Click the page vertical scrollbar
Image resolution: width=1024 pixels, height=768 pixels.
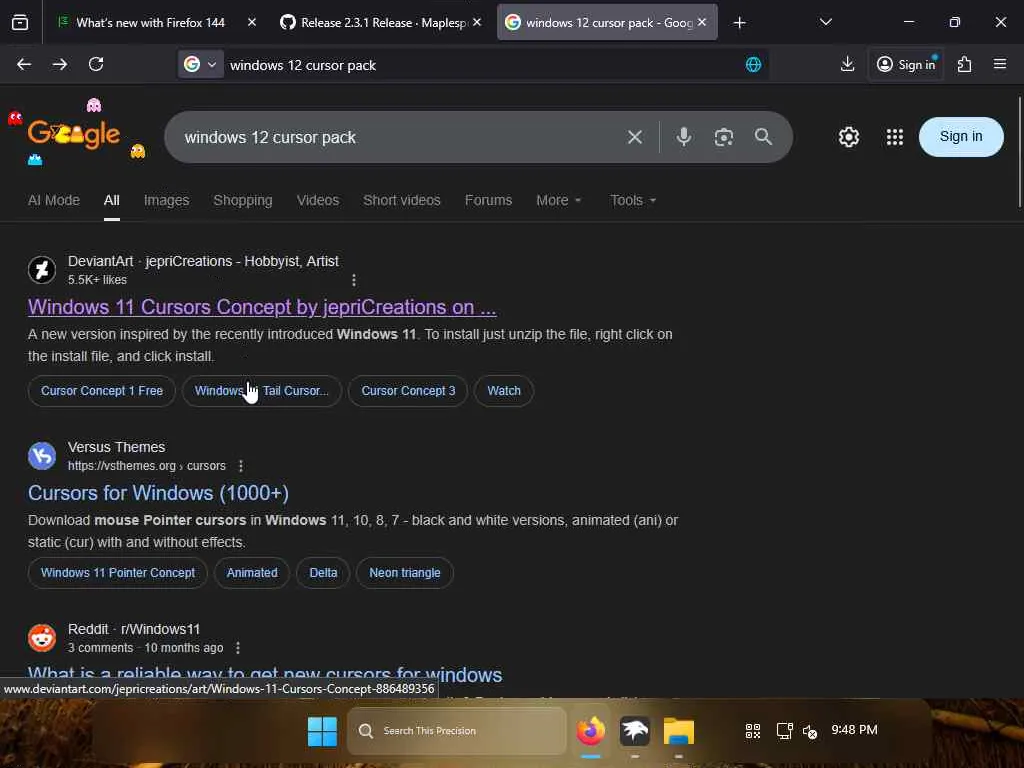tap(1019, 152)
